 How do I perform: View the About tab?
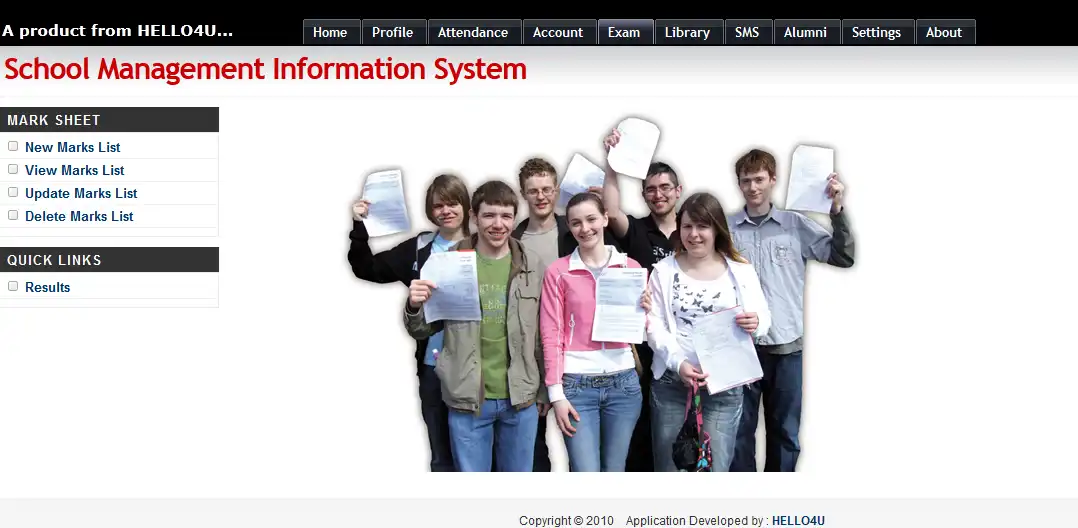[944, 32]
